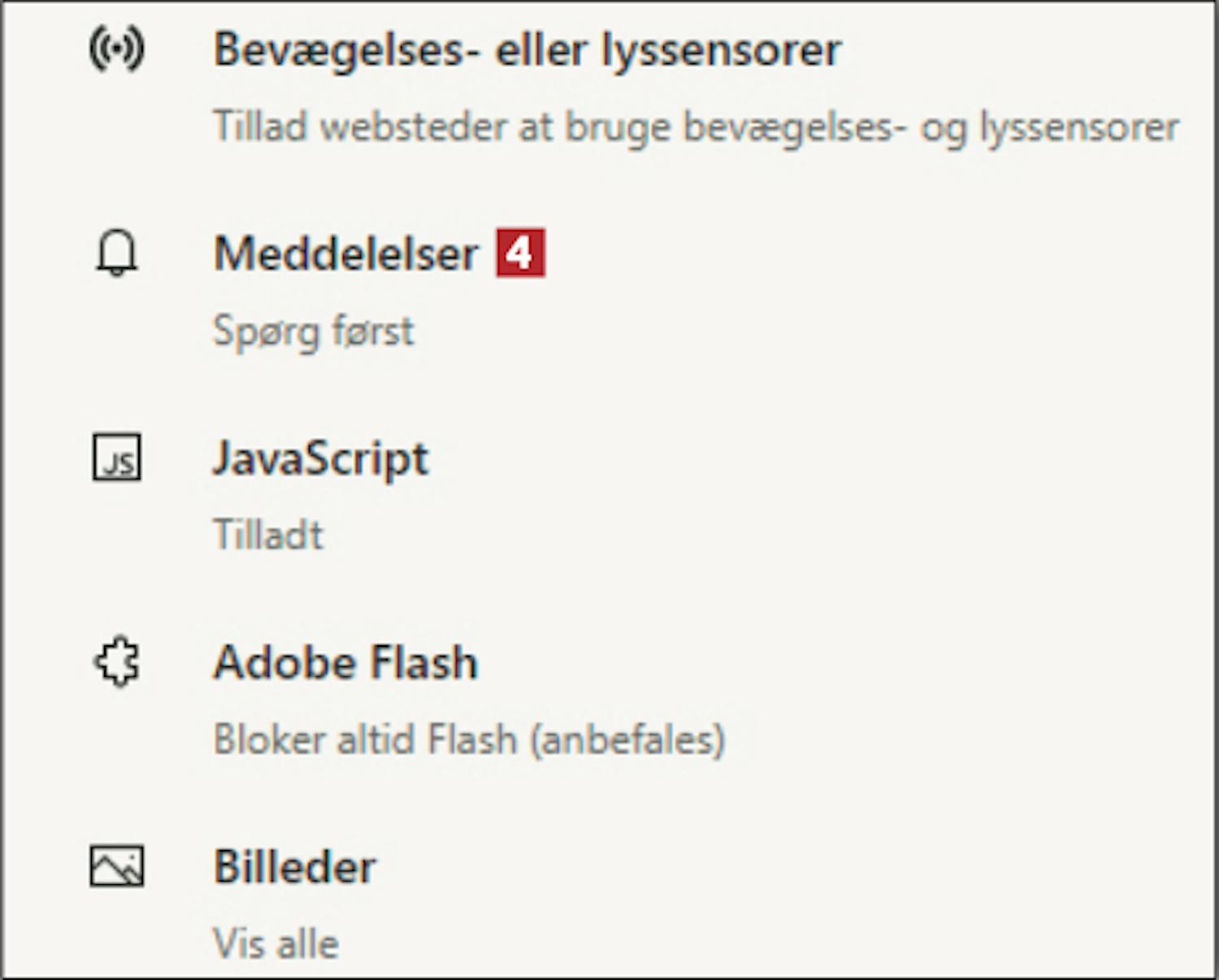Click the Adobe Flash puzzle-piece icon
Viewport: 1219px width, 980px height.
117,661
